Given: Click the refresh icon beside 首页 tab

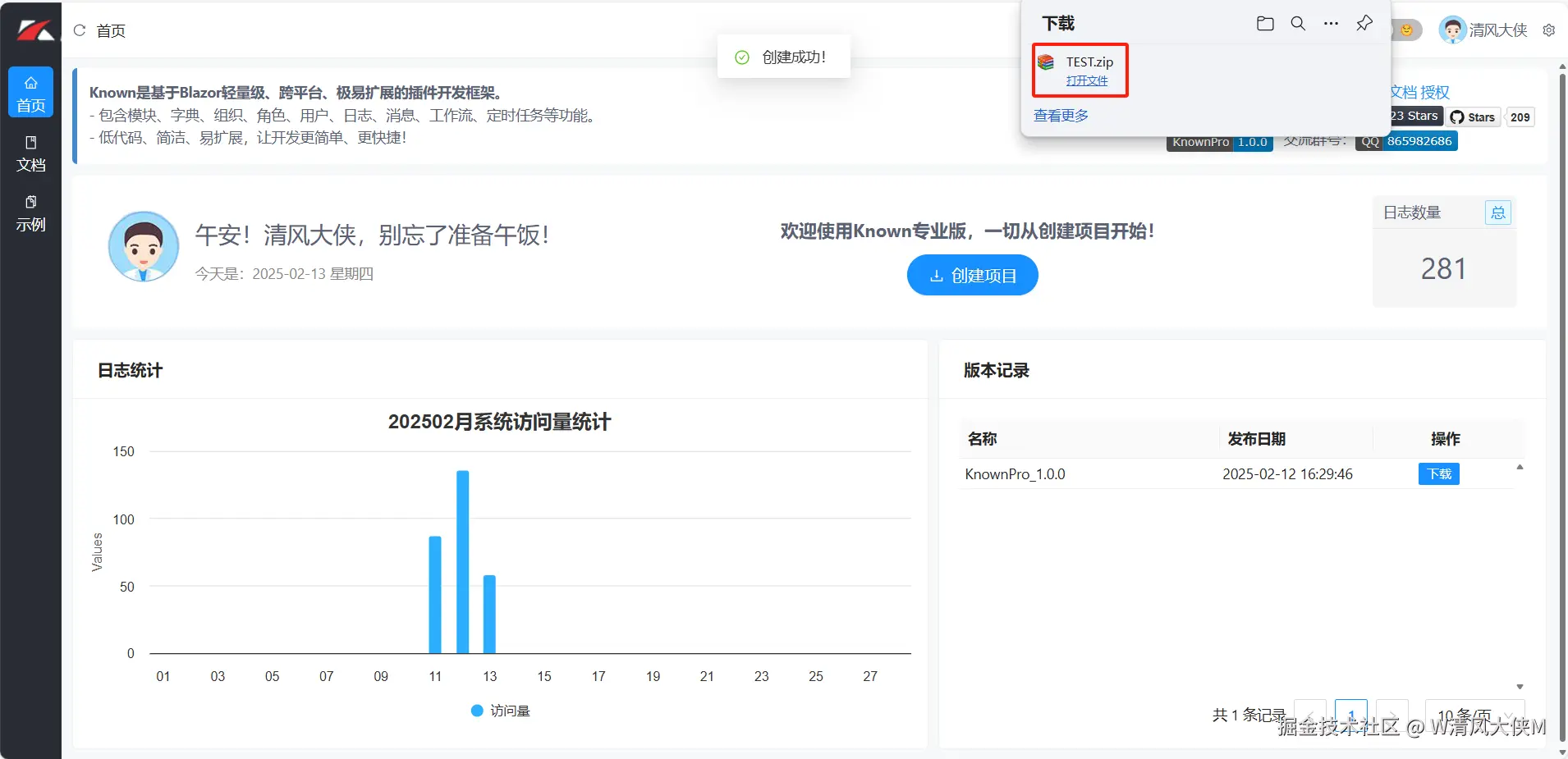Looking at the screenshot, I should (x=80, y=30).
